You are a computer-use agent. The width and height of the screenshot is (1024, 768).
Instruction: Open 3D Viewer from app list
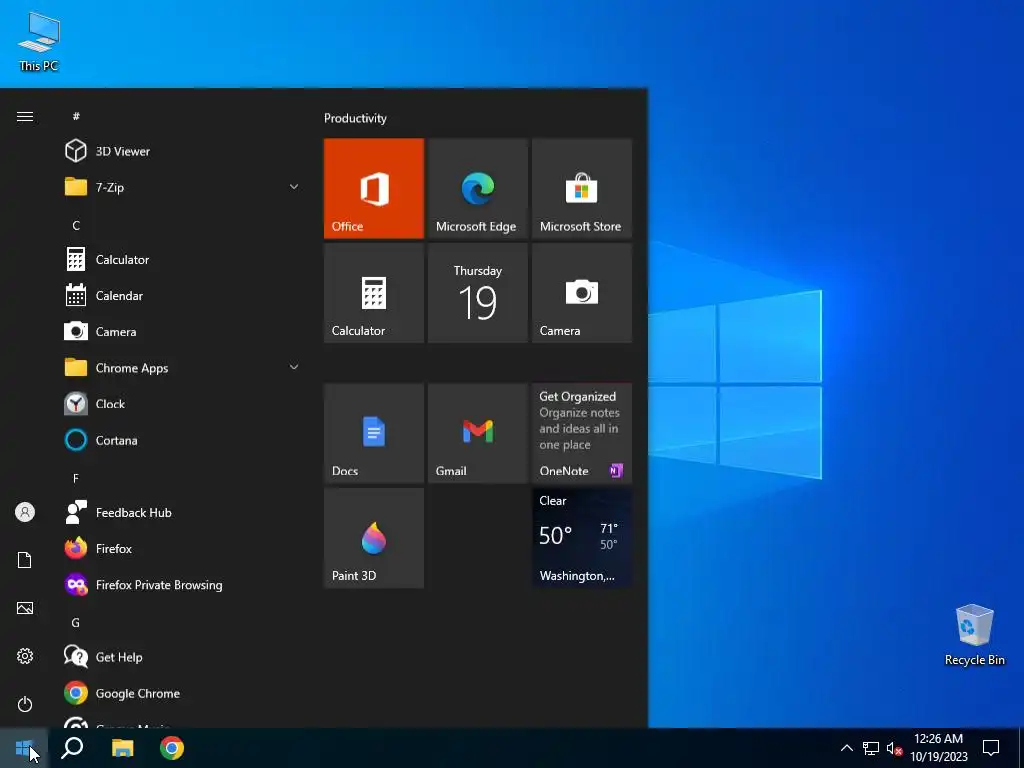[x=183, y=151]
